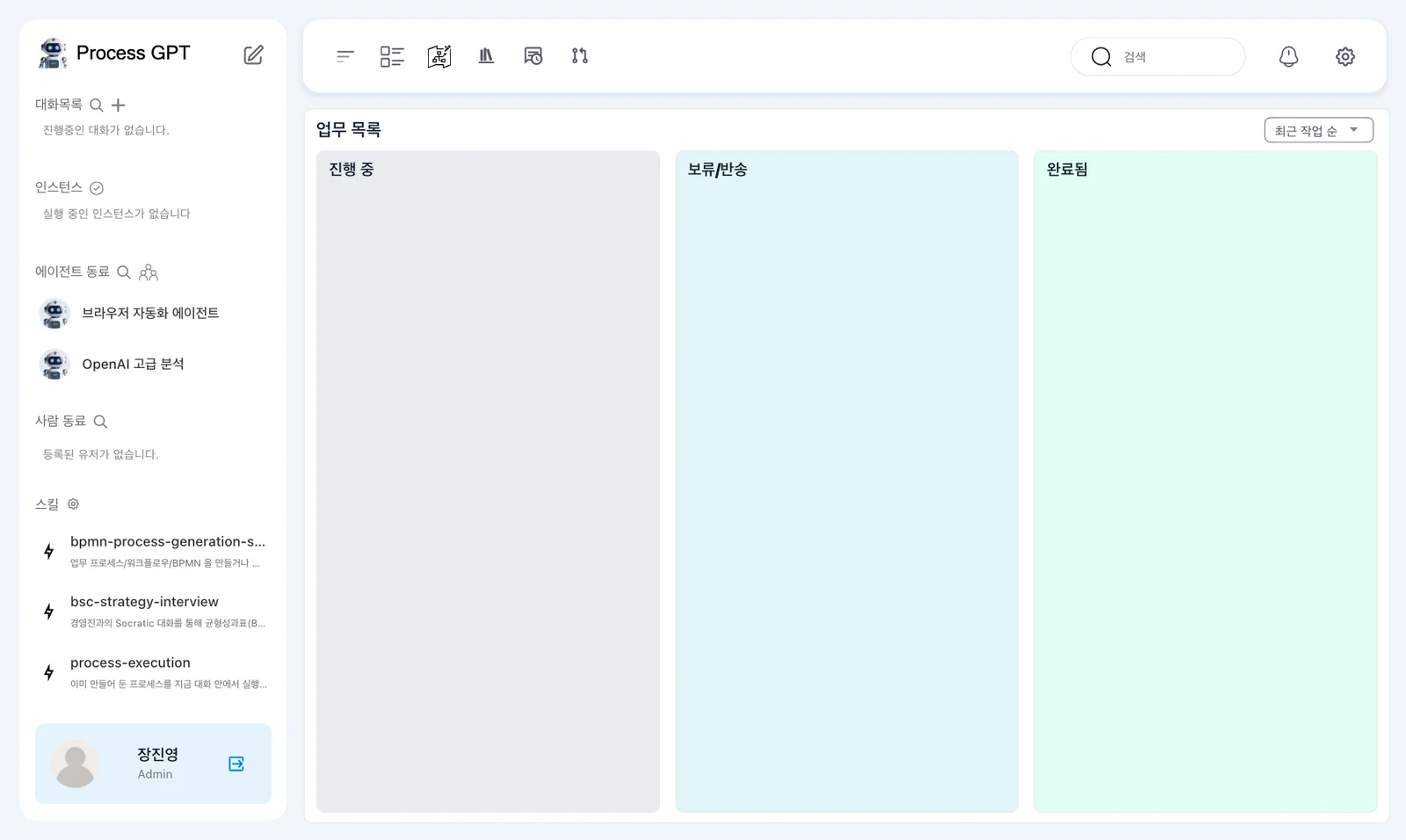The width and height of the screenshot is (1406, 840).
Task: Open the agent group people icon
Action: [149, 272]
